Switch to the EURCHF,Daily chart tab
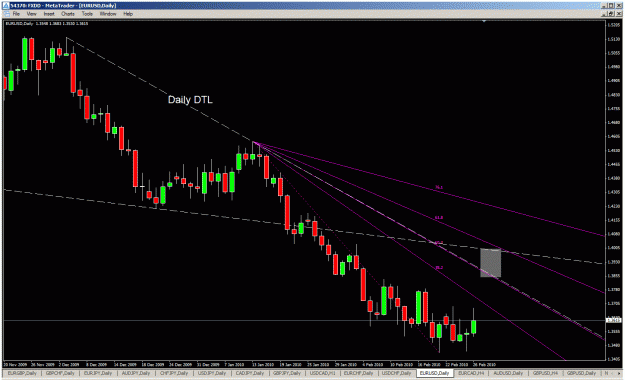The image size is (625, 380). coord(358,373)
